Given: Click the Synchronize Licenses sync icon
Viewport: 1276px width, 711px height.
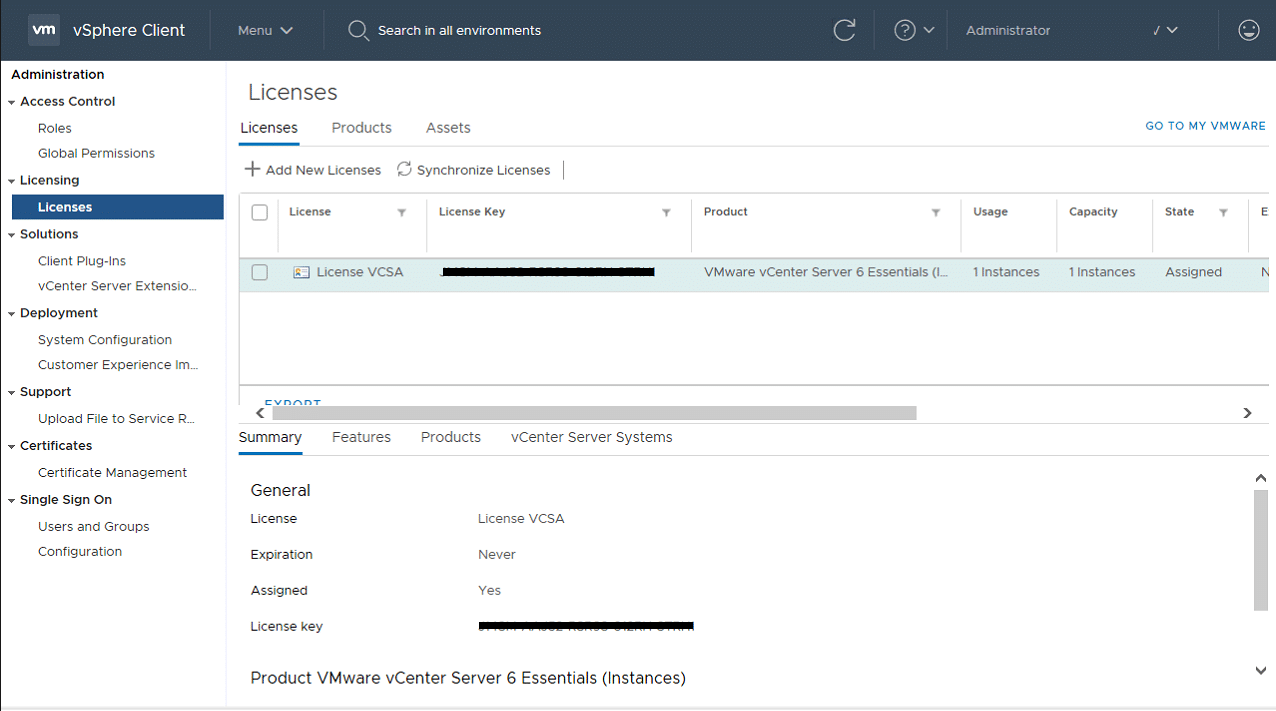Looking at the screenshot, I should point(404,169).
